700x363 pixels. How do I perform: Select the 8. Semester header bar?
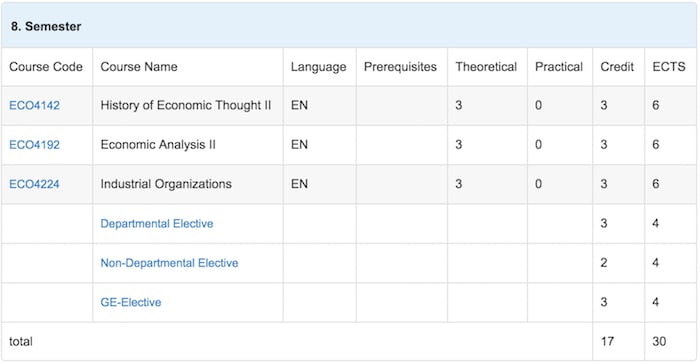point(349,26)
